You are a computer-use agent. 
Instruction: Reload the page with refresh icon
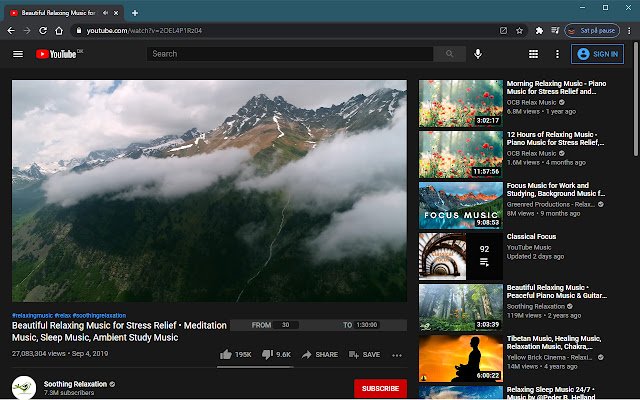pyautogui.click(x=43, y=31)
